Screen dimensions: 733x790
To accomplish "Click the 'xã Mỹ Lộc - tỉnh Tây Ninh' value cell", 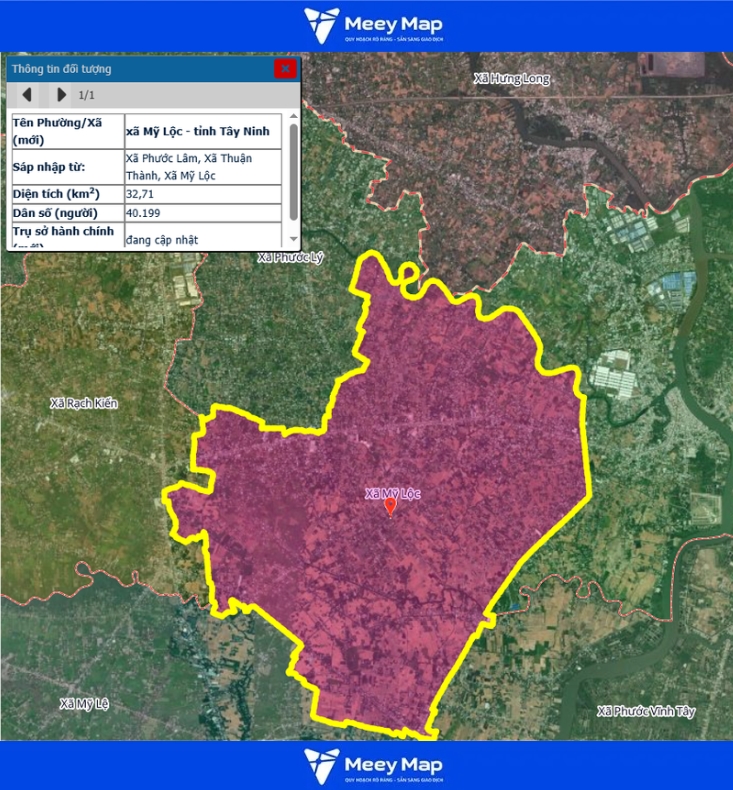I will click(x=203, y=131).
